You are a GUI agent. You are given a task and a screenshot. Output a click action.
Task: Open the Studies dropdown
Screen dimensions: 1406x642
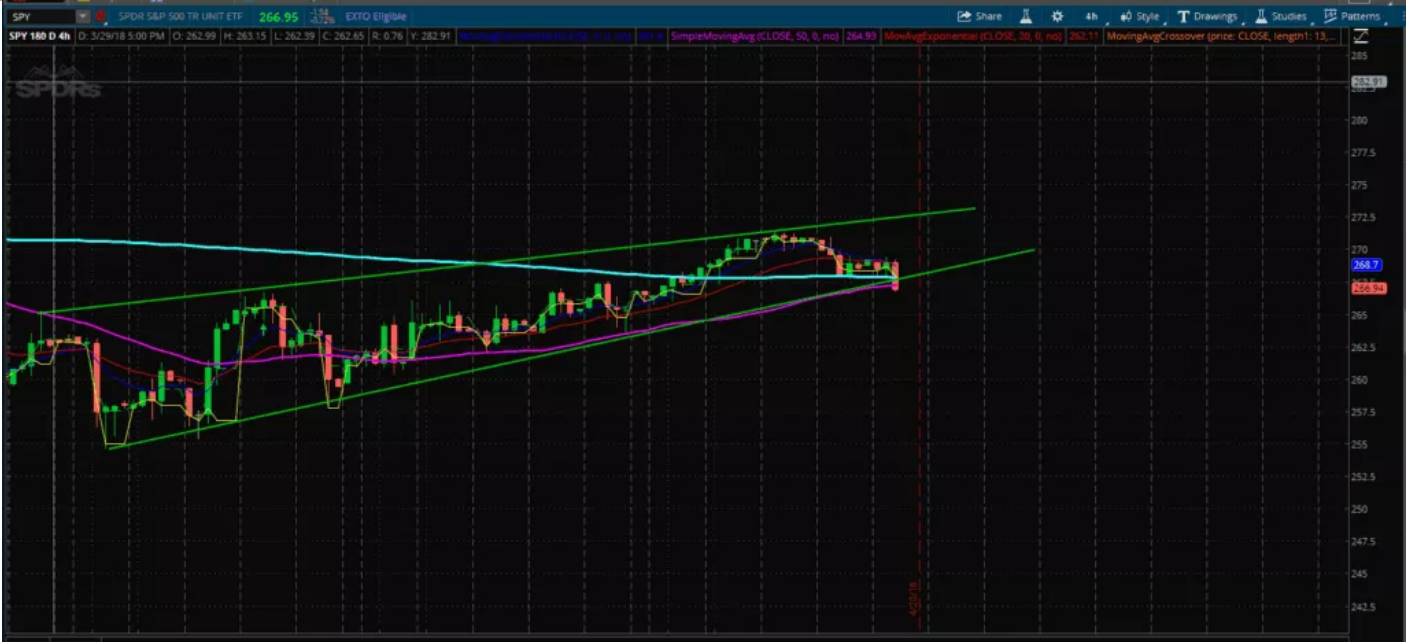(x=1280, y=16)
